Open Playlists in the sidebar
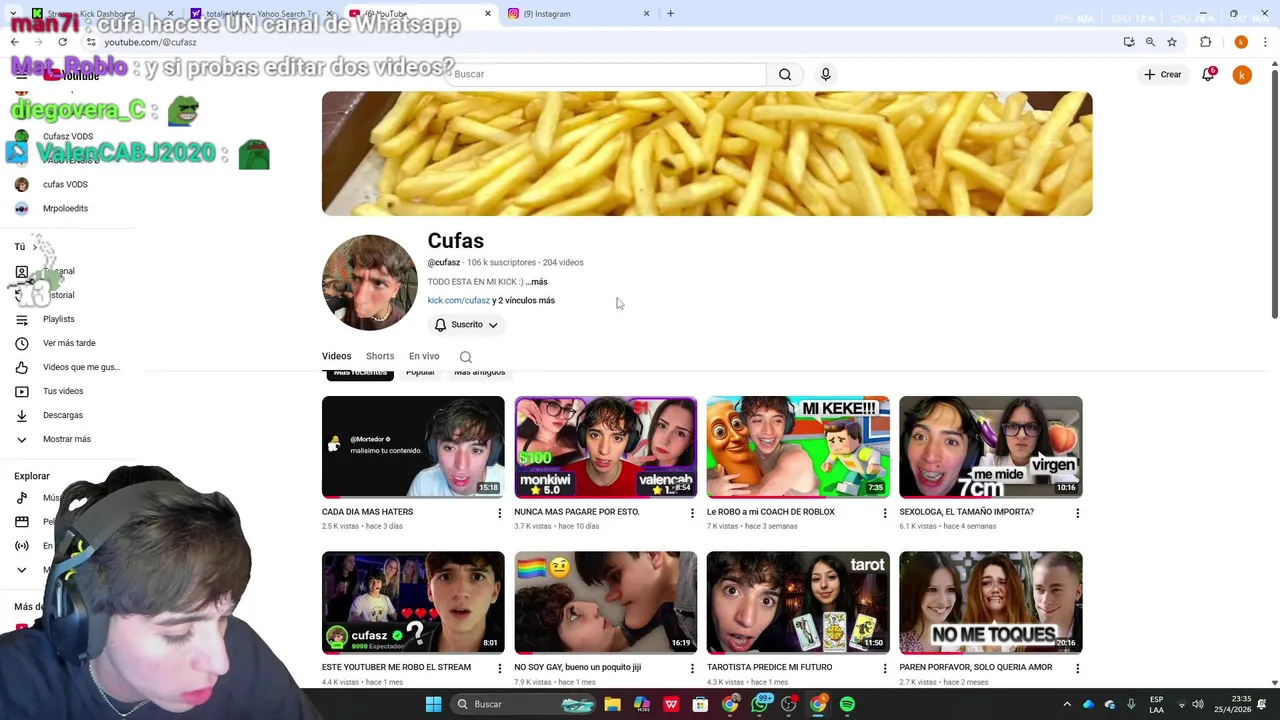The width and height of the screenshot is (1280, 720). (58, 319)
